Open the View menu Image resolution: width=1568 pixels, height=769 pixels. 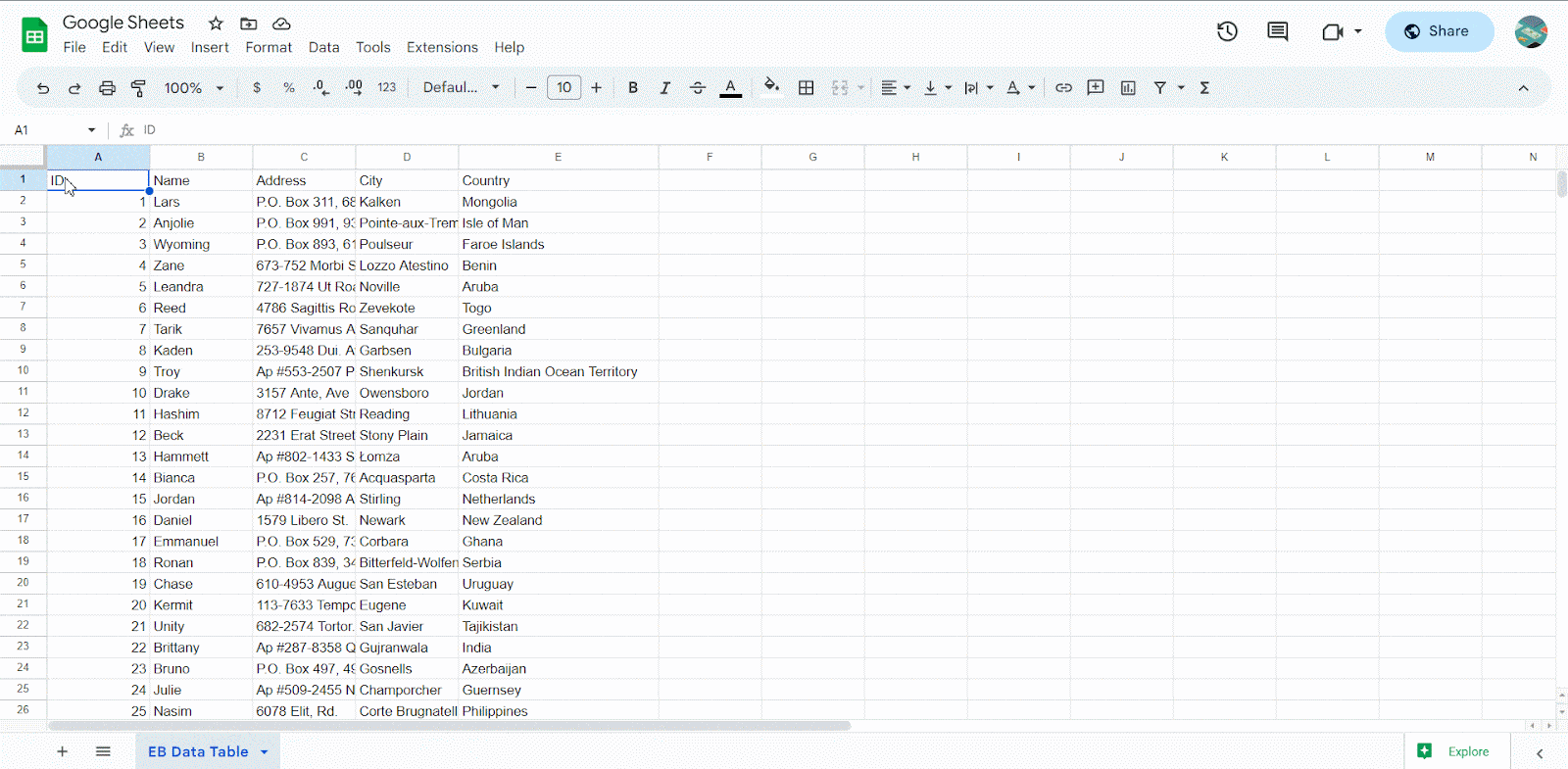159,47
